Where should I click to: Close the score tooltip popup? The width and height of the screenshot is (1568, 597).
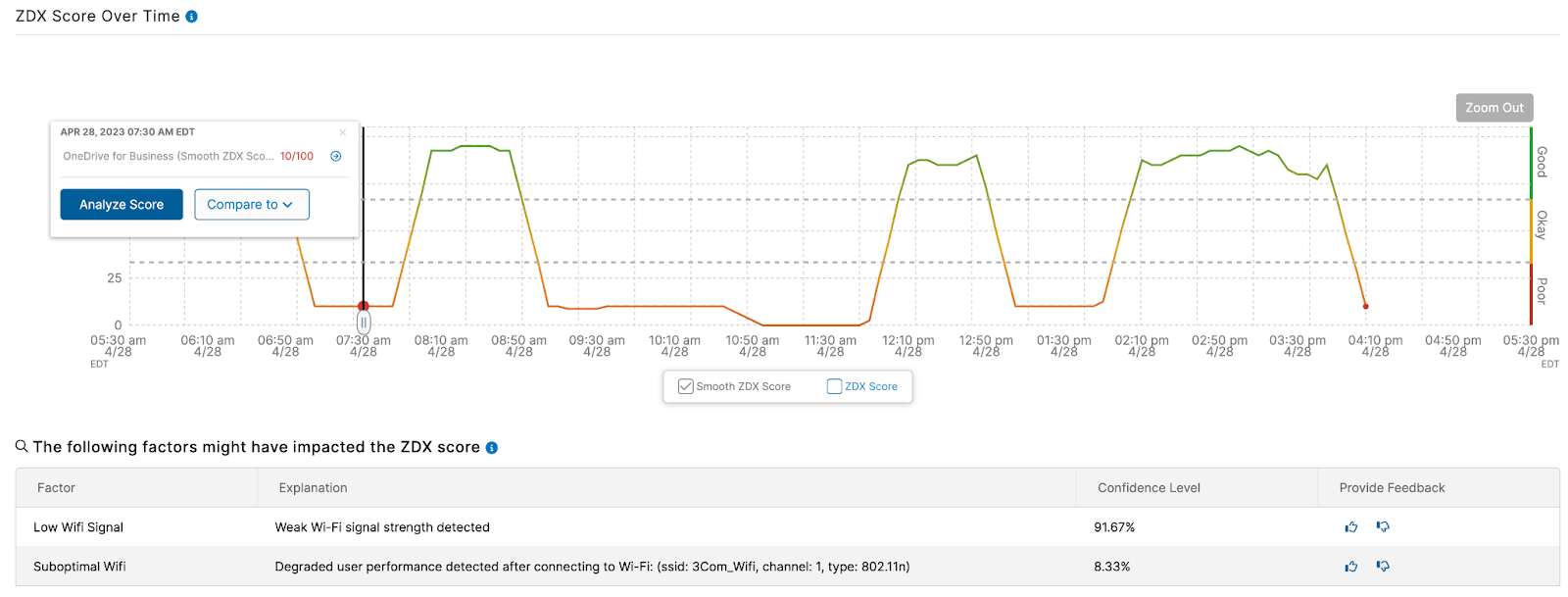(342, 132)
